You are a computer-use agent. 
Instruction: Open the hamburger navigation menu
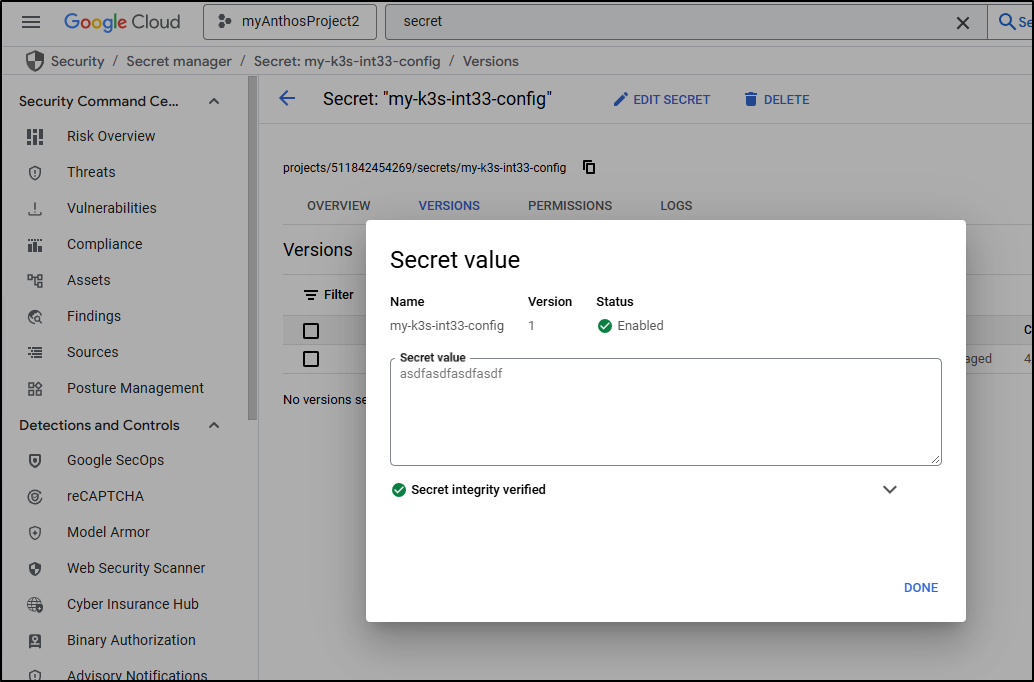pyautogui.click(x=31, y=22)
